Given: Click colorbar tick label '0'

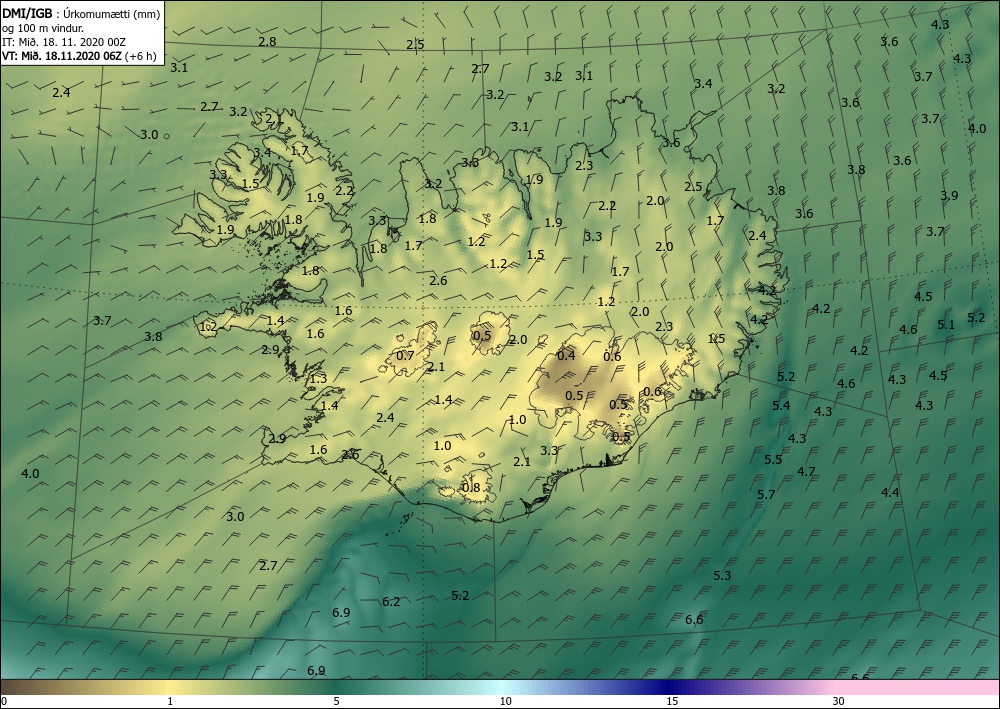Looking at the screenshot, I should [4, 702].
